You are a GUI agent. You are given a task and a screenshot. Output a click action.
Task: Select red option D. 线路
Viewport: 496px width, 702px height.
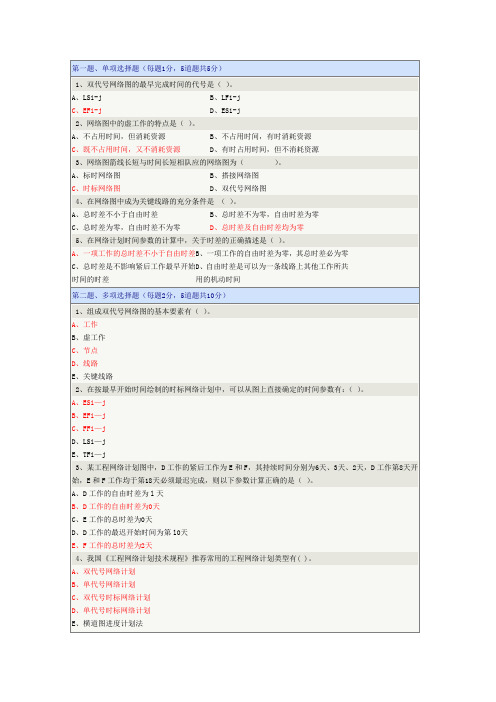click(x=85, y=363)
